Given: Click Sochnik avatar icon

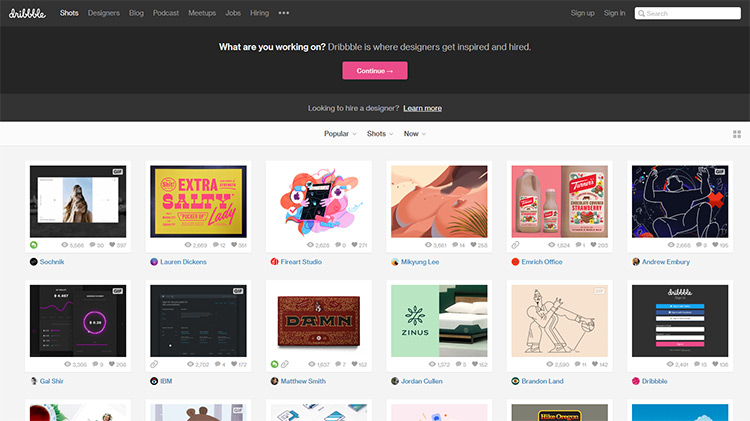Looking at the screenshot, I should pos(33,262).
